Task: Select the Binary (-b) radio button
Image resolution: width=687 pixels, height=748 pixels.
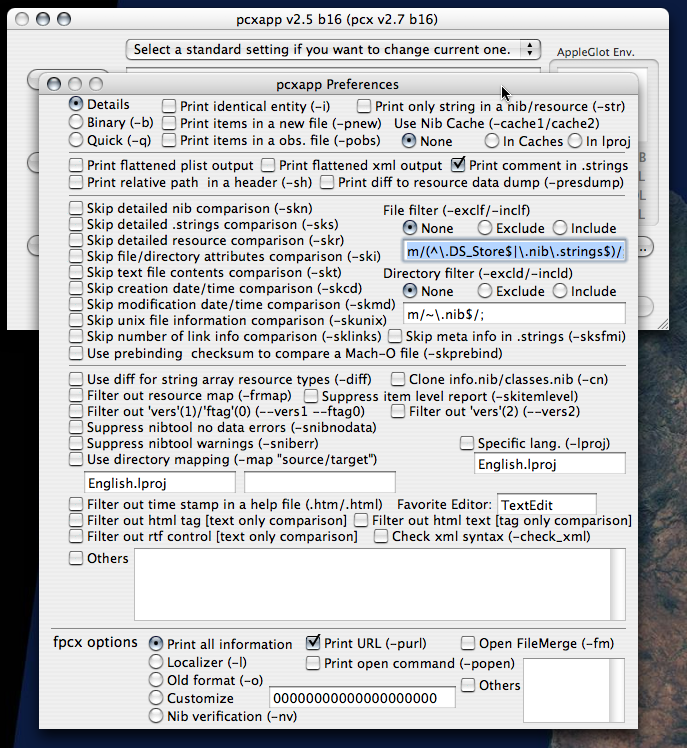Action: coord(76,122)
